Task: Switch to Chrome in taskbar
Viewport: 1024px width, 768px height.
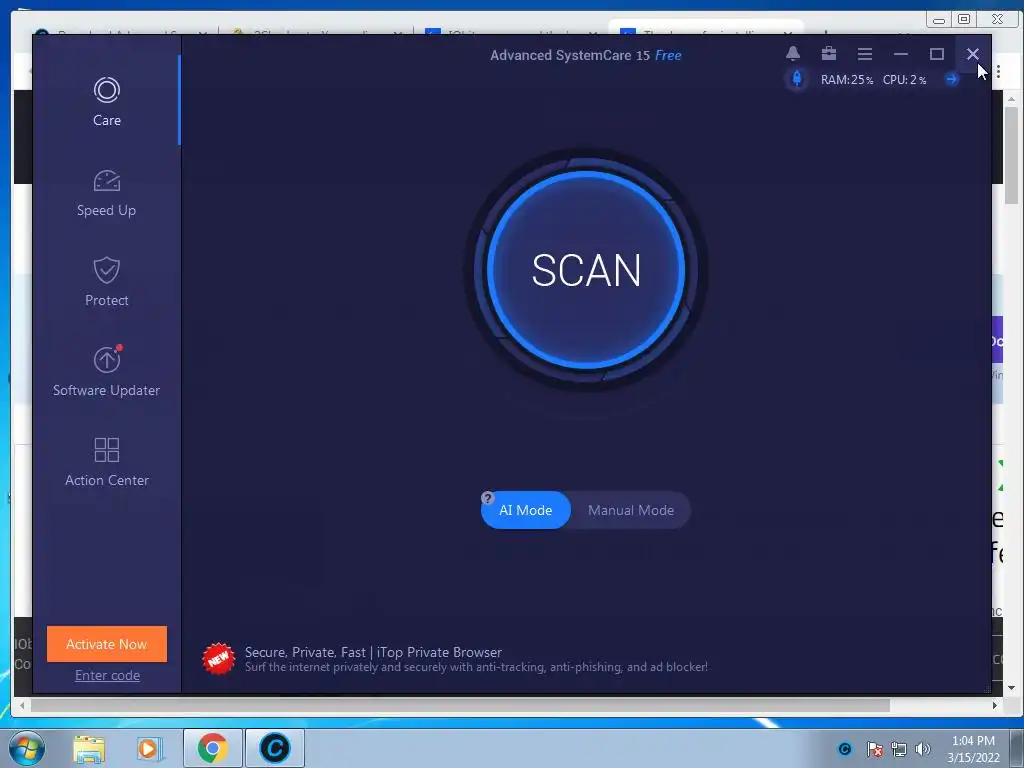Action: (212, 748)
